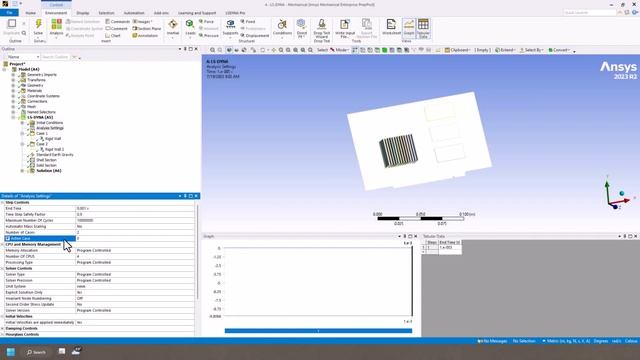Expand the Solution (A6) tree node

pyautogui.click(x=22, y=171)
